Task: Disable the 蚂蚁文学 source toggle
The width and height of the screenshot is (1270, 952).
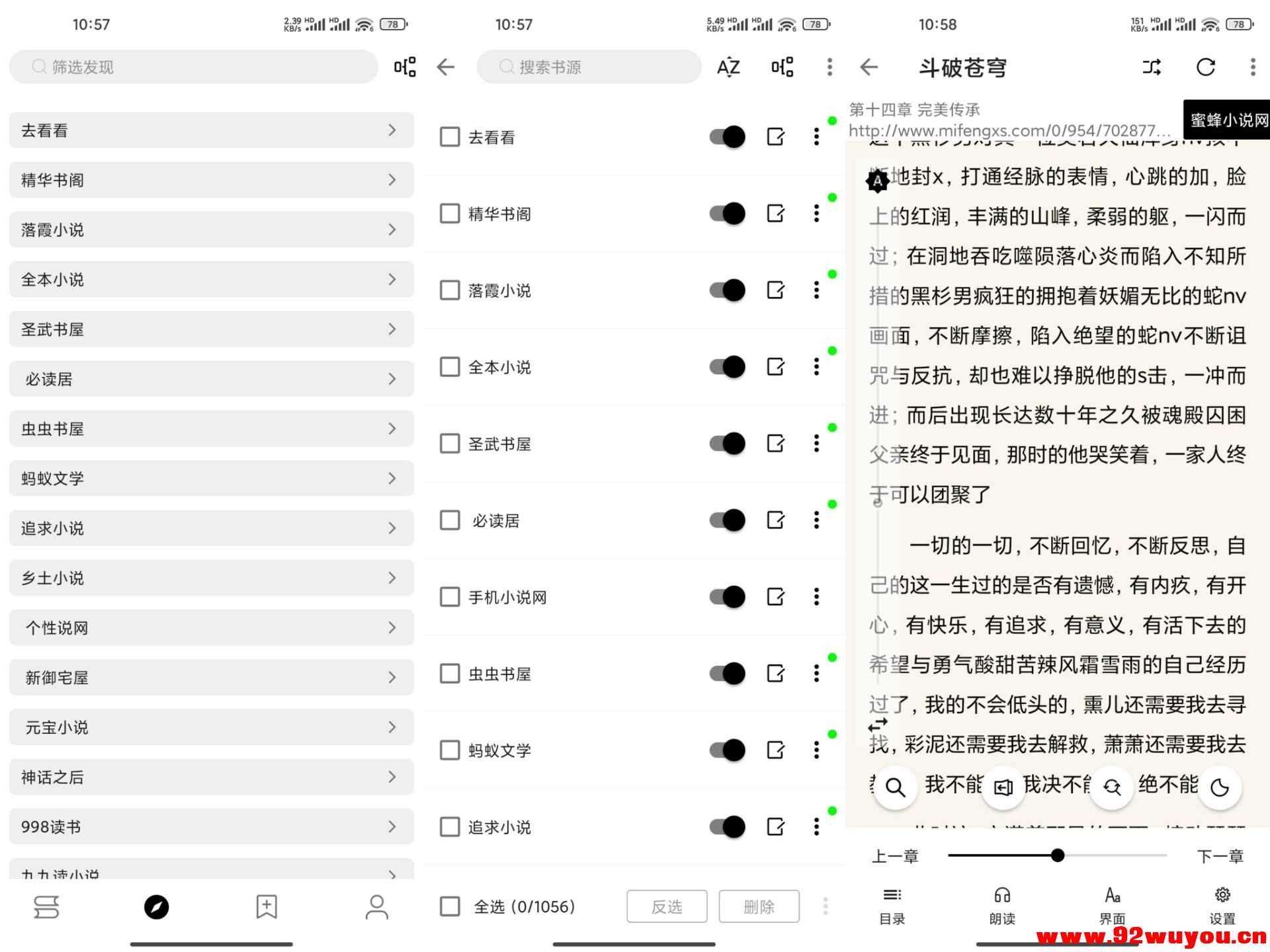Action: point(726,750)
